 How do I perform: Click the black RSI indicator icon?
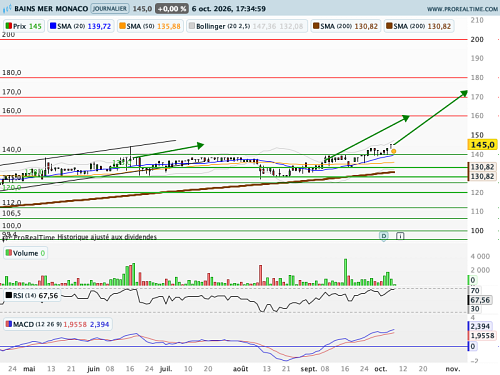pos(9,295)
